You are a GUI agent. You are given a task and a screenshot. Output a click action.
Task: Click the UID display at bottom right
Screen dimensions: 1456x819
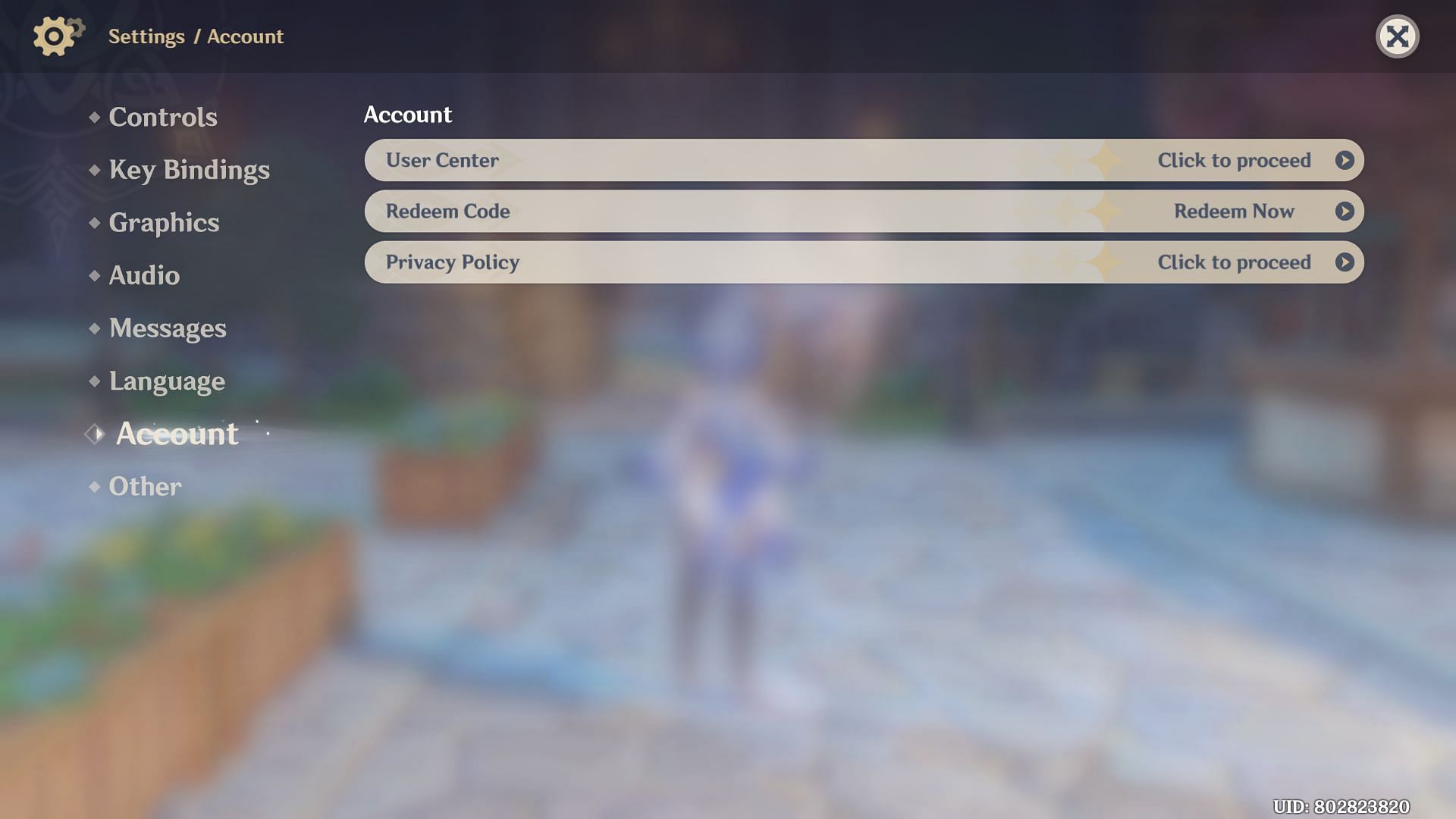coord(1340,805)
